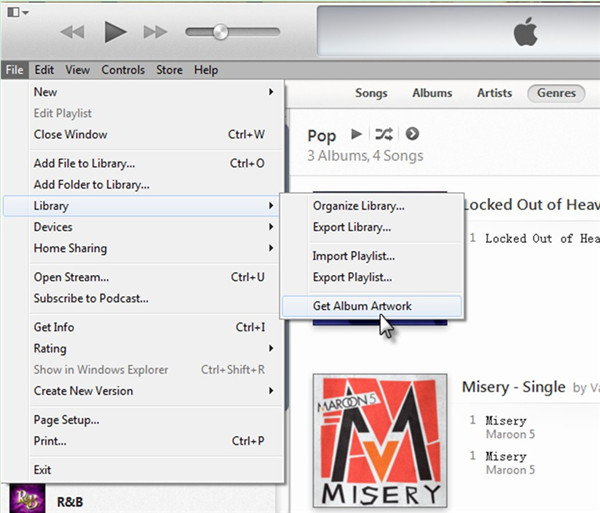Screen dimensions: 600x513
Task: Shuffle the Pop genre songs
Action: tap(383, 134)
